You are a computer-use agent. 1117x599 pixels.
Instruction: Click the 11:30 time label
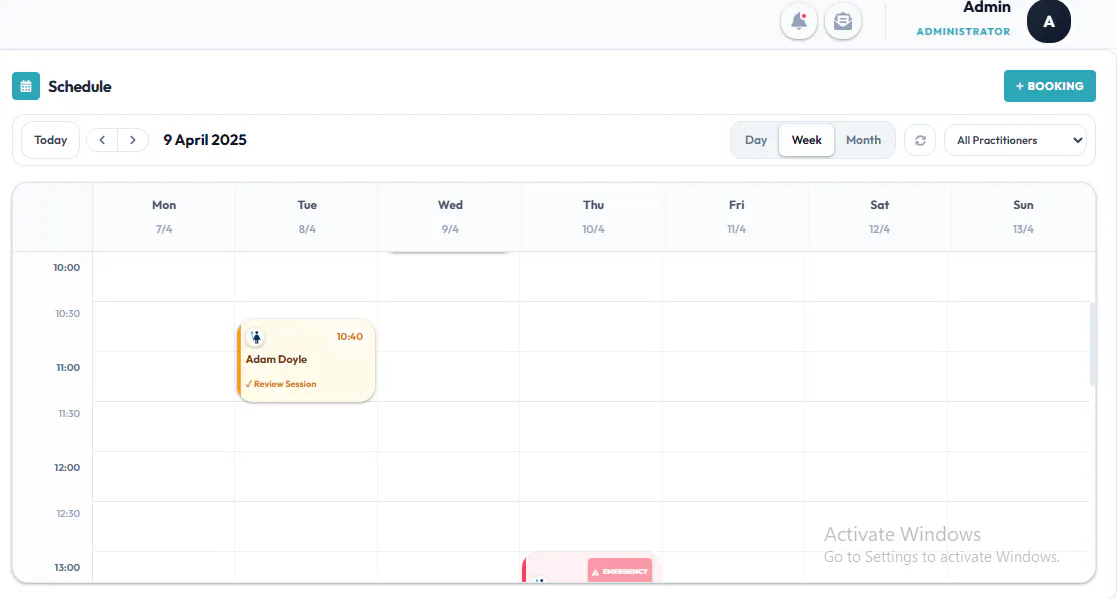(x=69, y=413)
